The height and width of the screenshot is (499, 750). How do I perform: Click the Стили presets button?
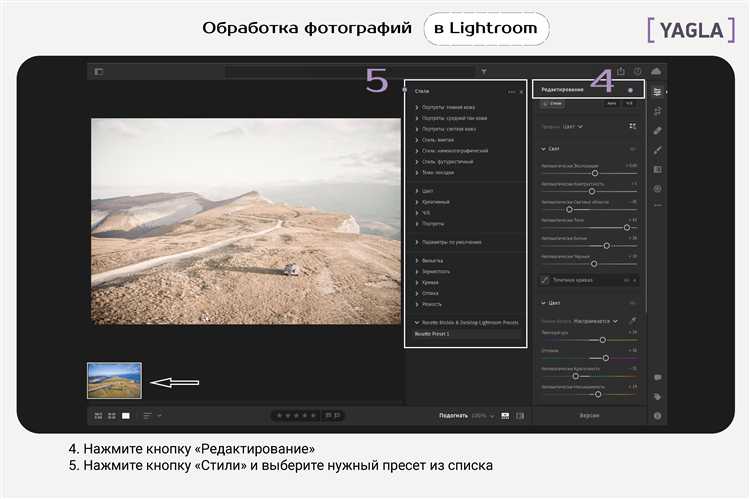tap(552, 103)
